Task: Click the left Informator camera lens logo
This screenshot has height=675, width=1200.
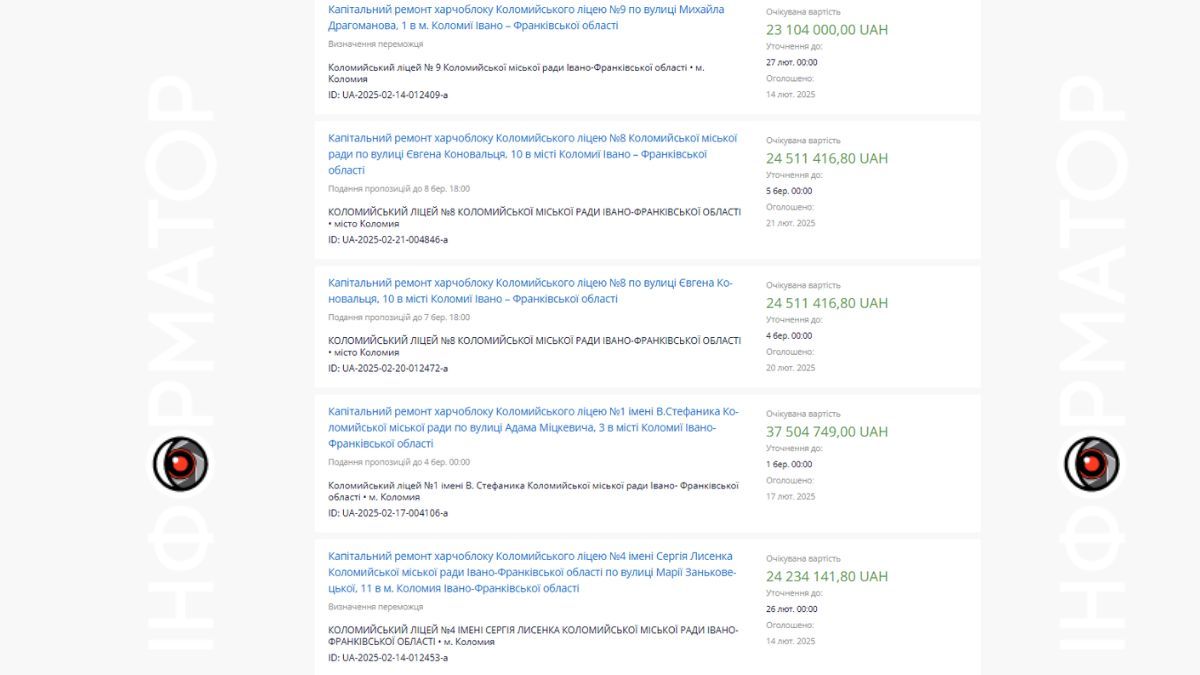Action: (x=180, y=464)
